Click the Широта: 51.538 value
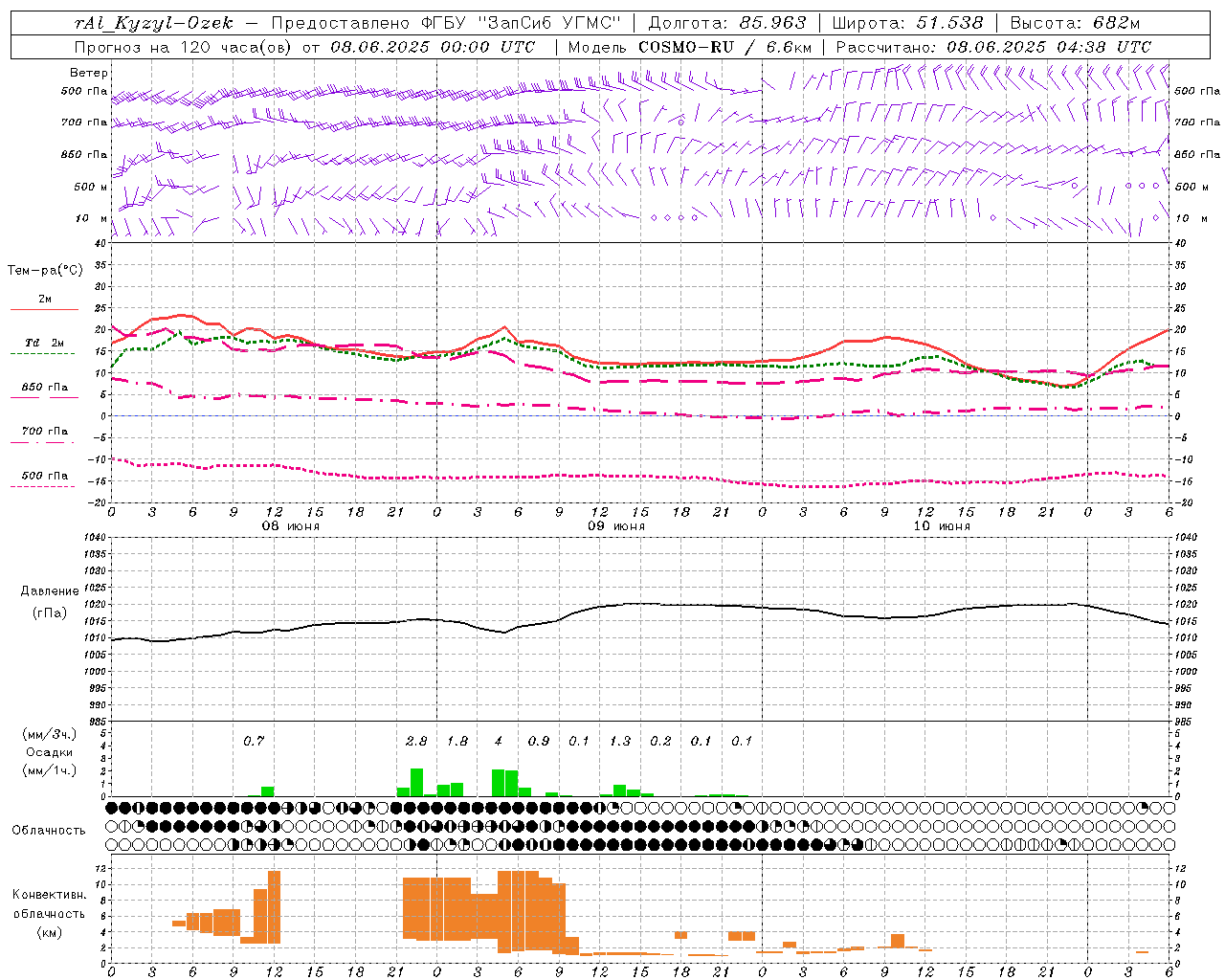1225x980 pixels. coord(907,23)
